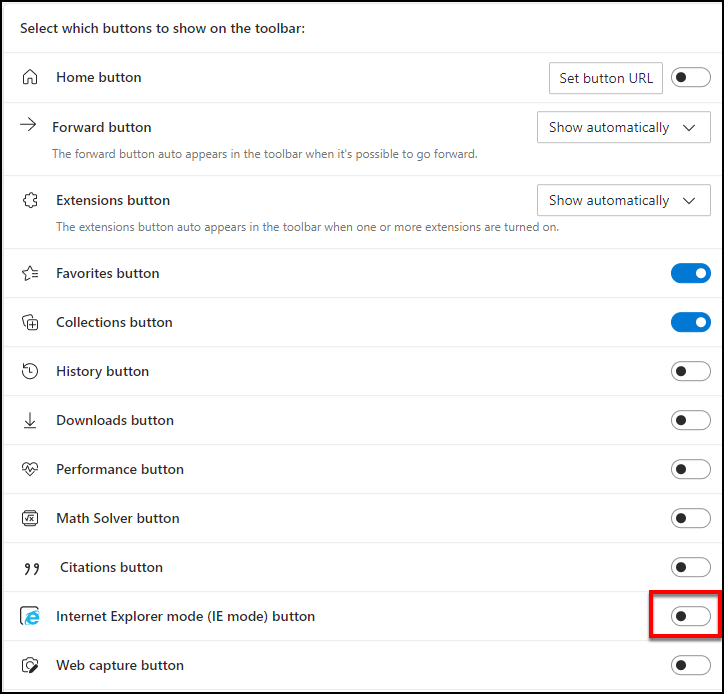
Task: Click the History clock icon
Action: click(x=30, y=371)
